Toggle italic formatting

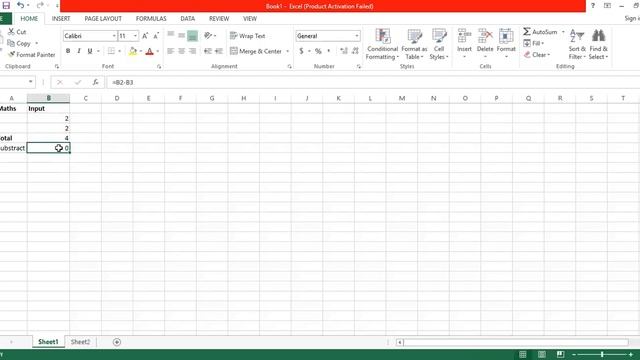[79, 51]
